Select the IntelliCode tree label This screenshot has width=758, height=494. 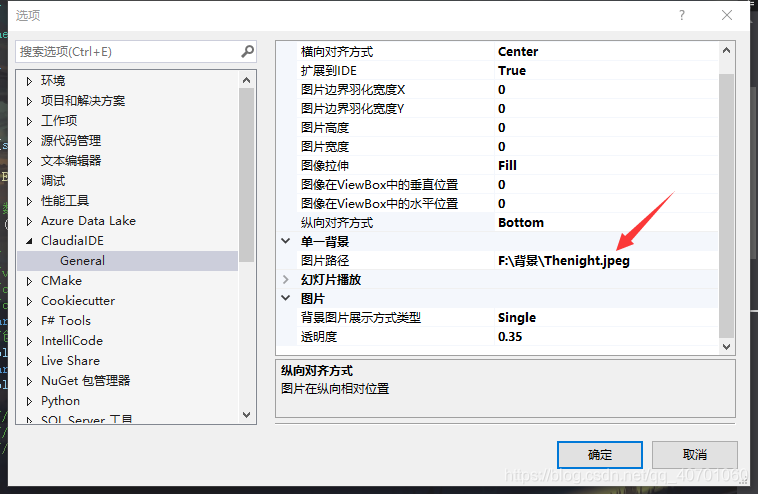click(x=72, y=341)
